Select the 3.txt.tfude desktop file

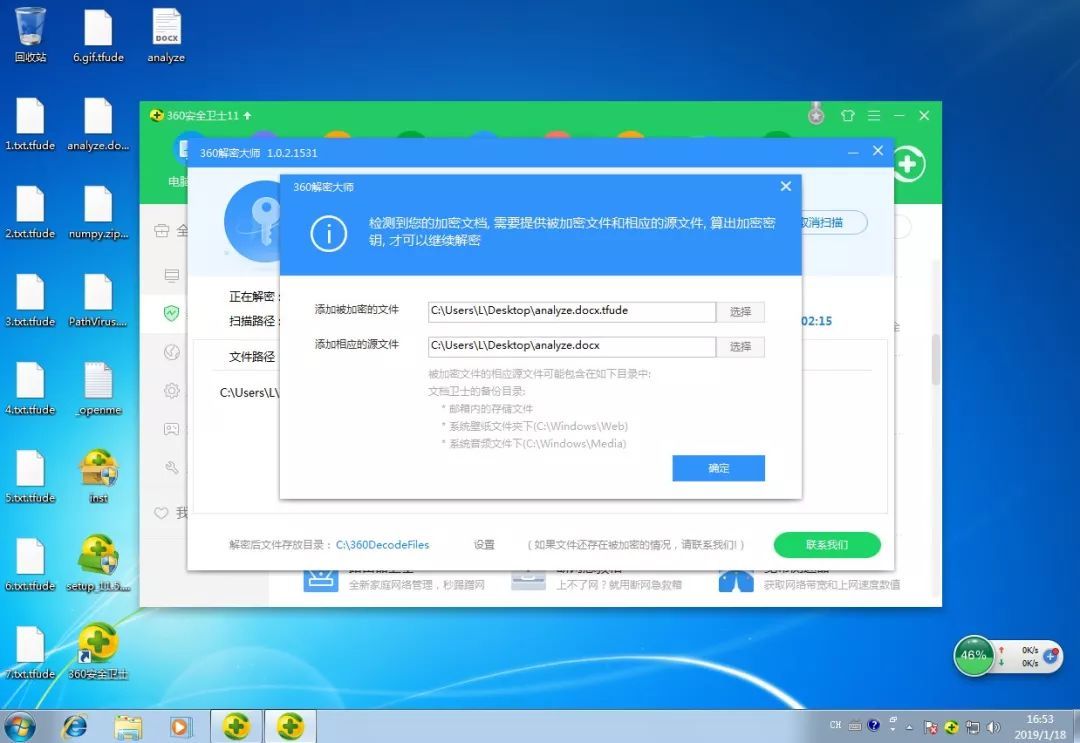(x=30, y=300)
